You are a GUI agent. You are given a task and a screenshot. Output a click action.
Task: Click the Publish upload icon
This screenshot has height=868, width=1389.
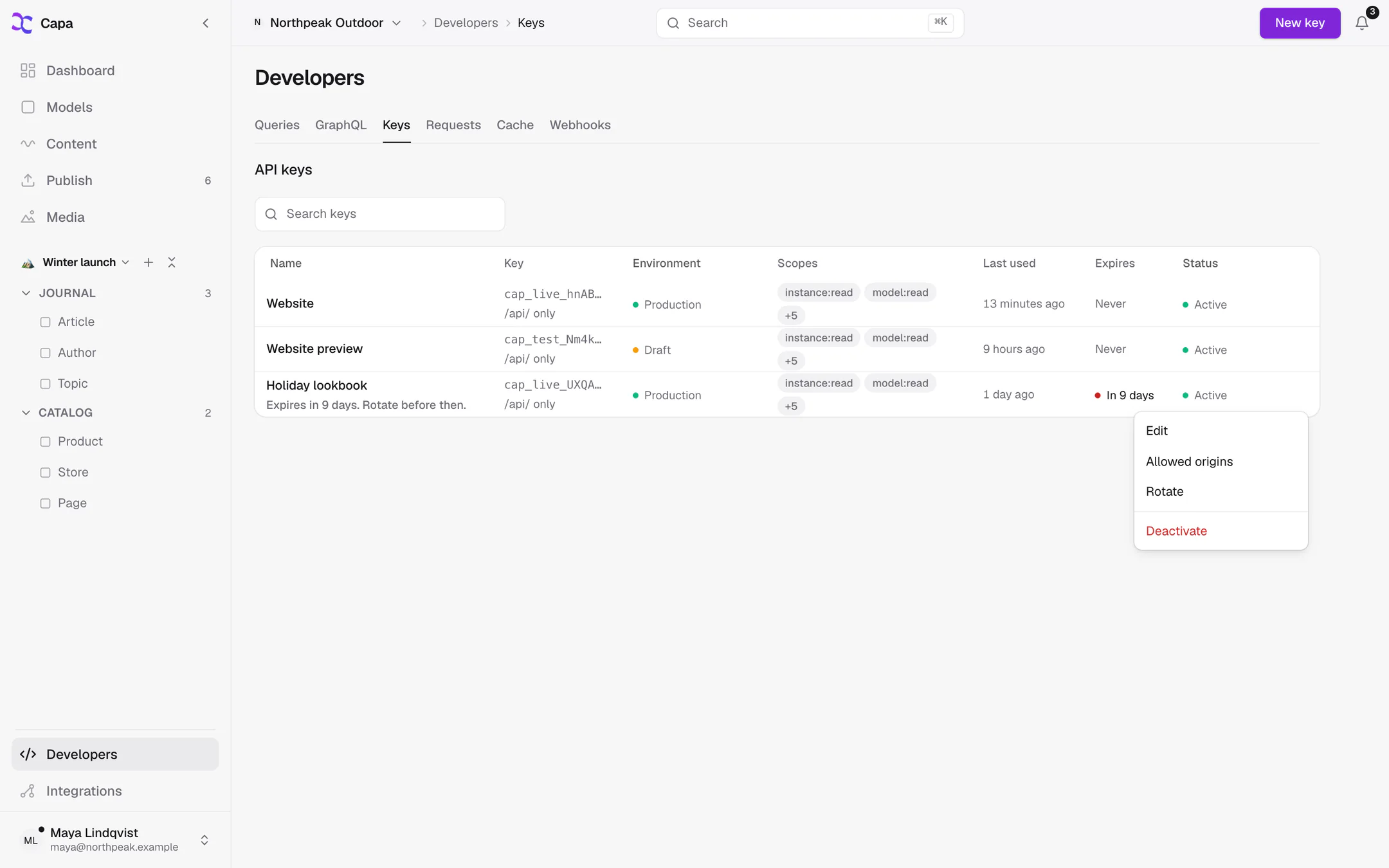click(x=28, y=181)
